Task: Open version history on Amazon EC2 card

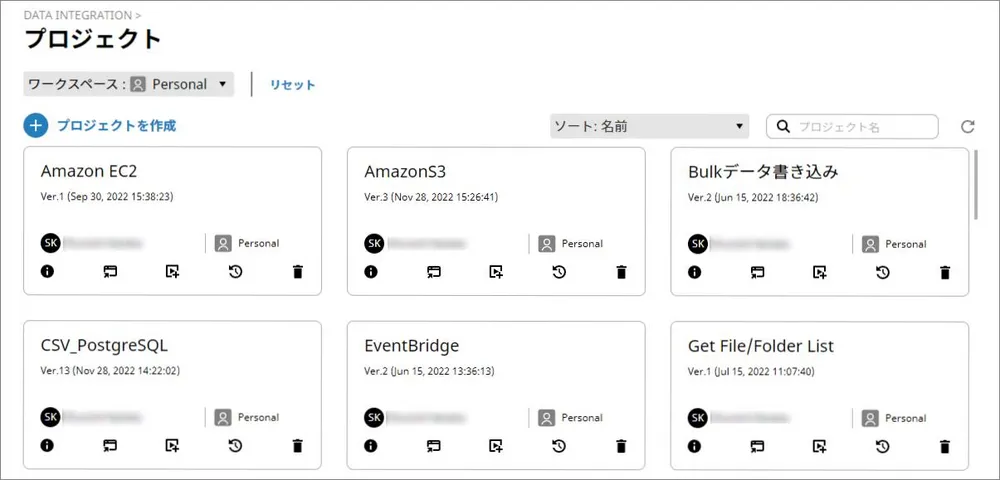Action: coord(235,272)
